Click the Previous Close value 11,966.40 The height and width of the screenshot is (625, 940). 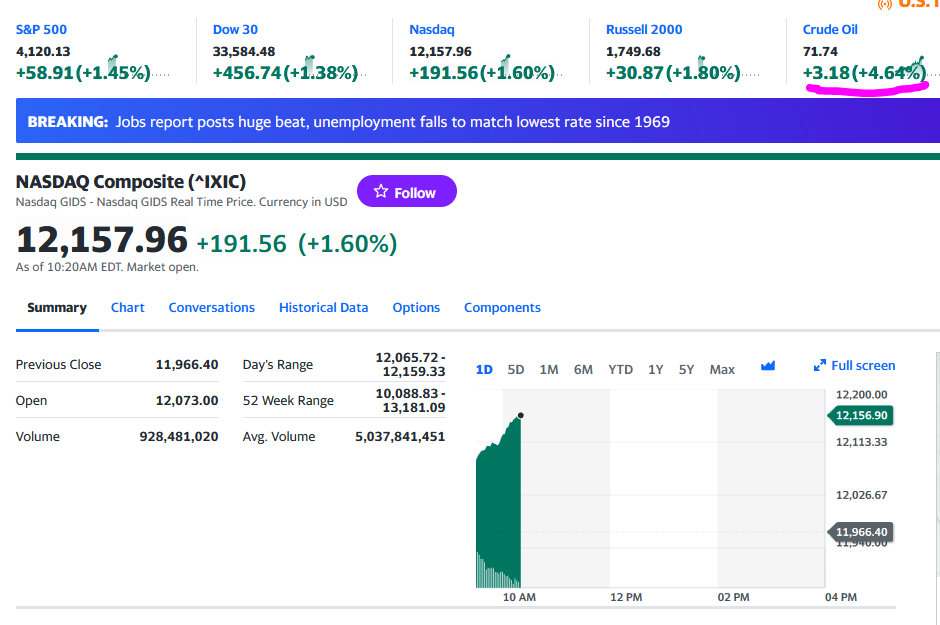point(187,364)
